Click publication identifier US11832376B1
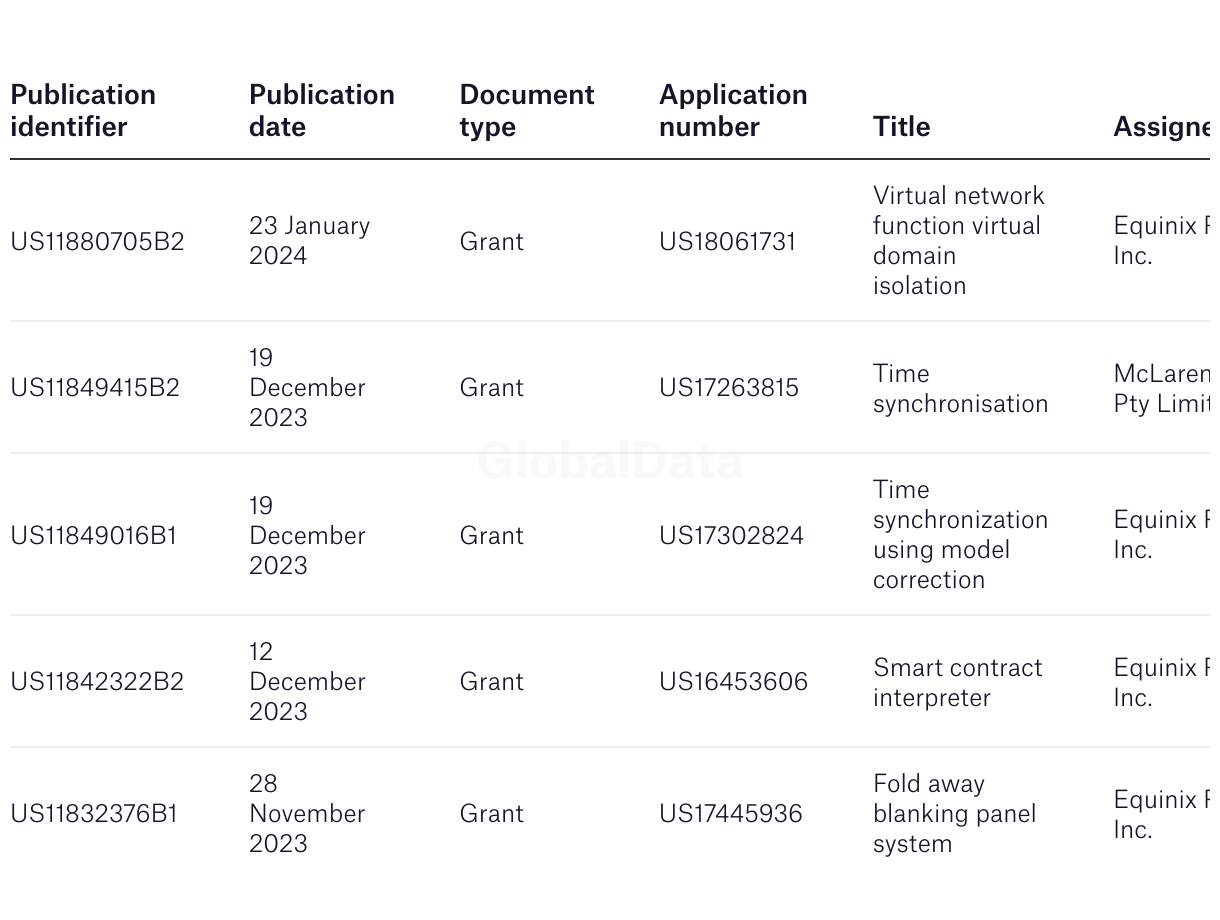The height and width of the screenshot is (920, 1220). coord(94,813)
